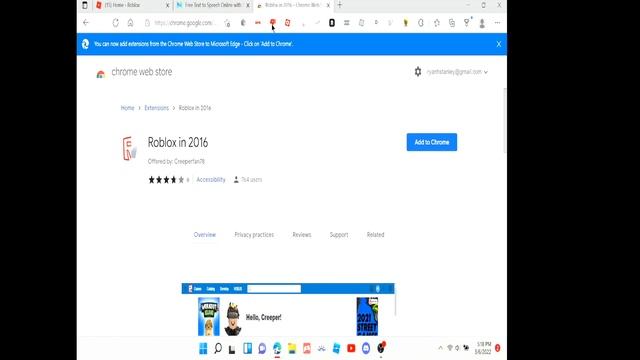Screen dimensions: 640x360
Task: Go back using the browser back arrow
Action: [86, 23]
